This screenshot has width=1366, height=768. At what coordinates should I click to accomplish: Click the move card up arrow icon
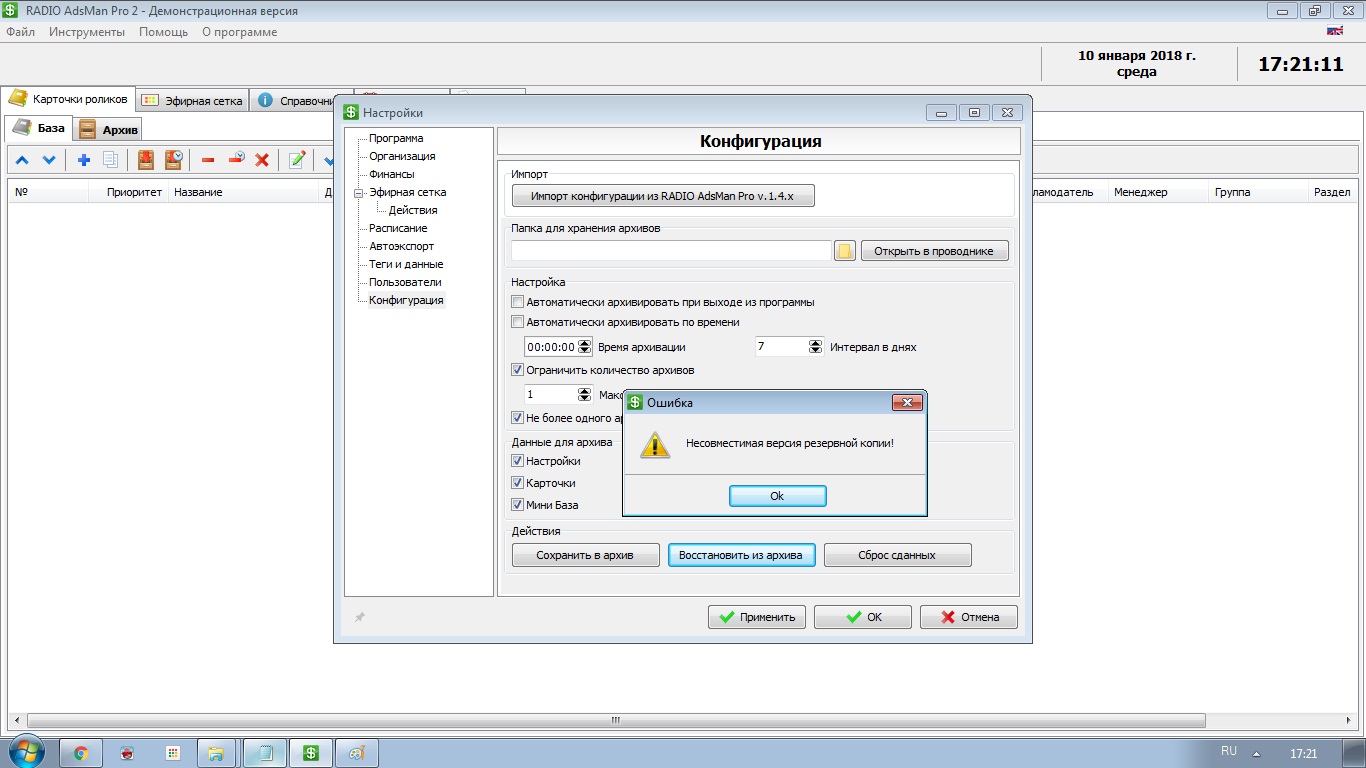coord(21,160)
